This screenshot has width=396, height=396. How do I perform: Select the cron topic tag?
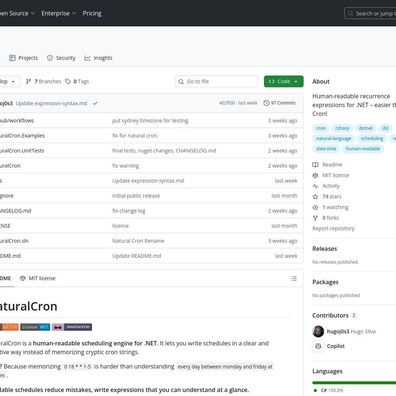pos(321,128)
